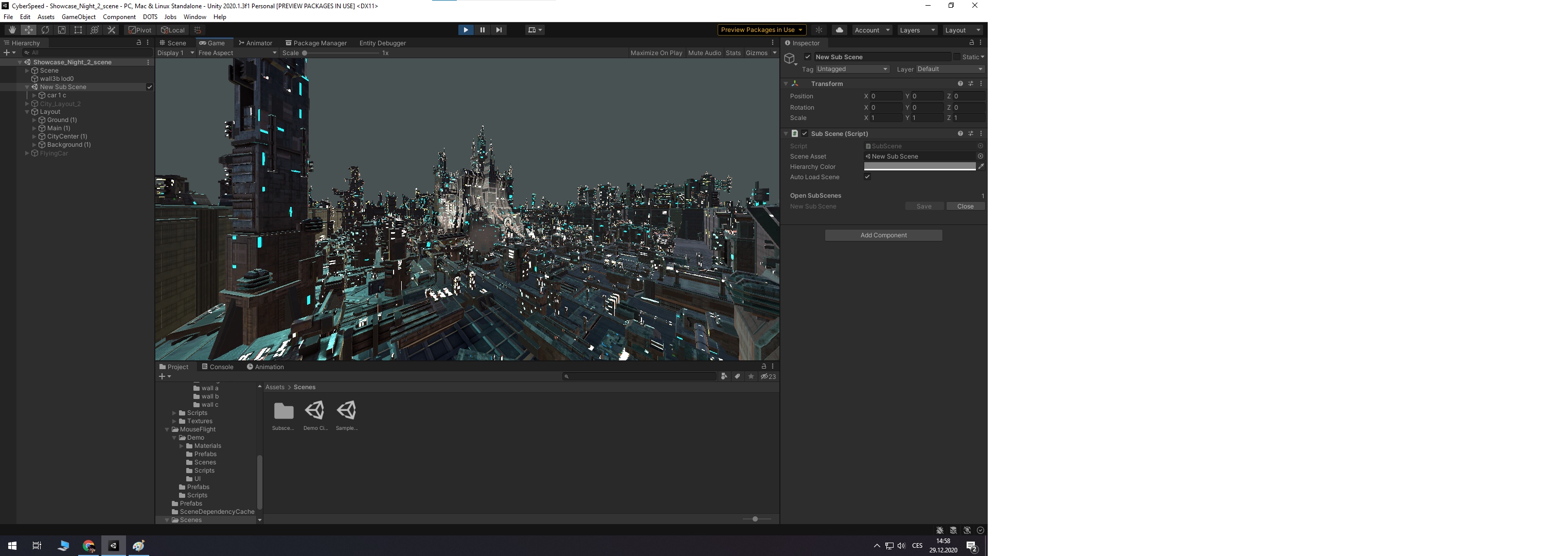Viewport: 1568px width, 556px height.
Task: Toggle New Sub Scene checkbox in Hierarchy
Action: (150, 87)
